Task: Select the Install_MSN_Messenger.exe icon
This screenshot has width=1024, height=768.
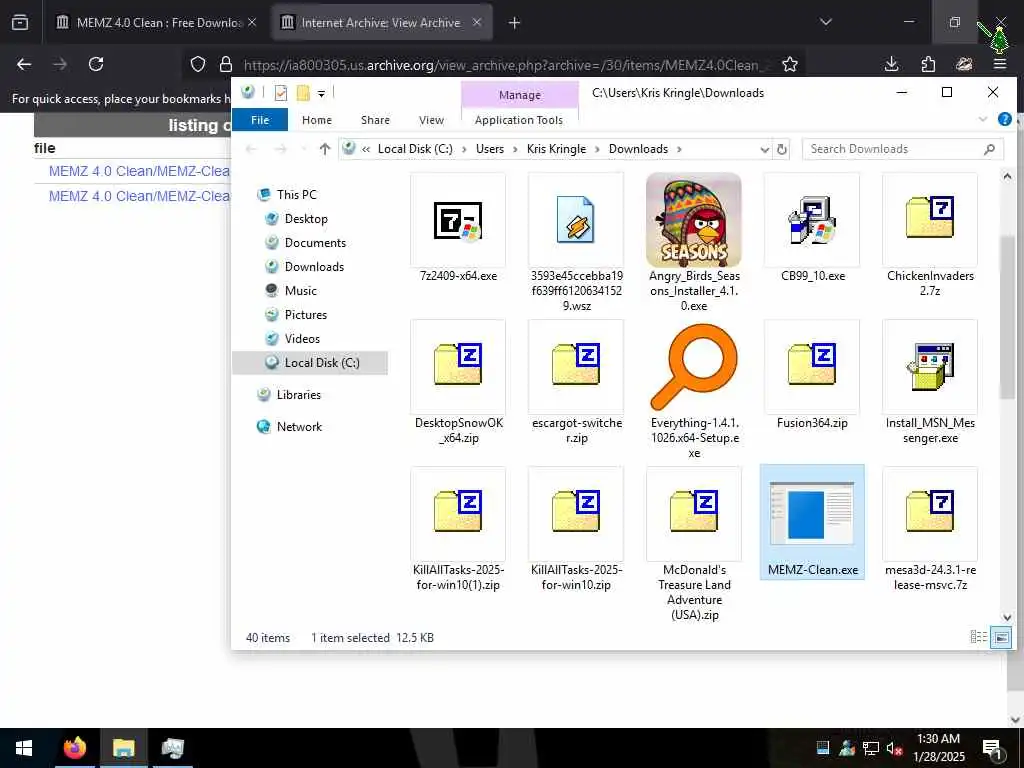Action: [x=930, y=366]
